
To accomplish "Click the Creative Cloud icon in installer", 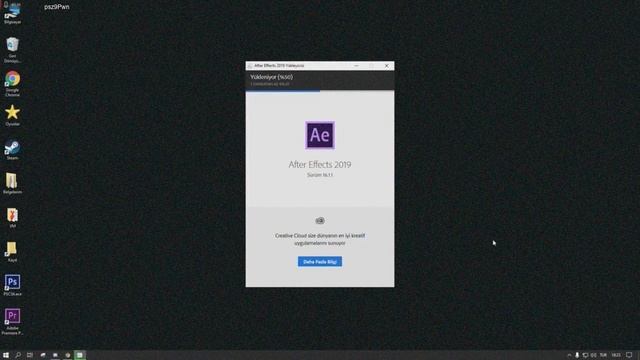I will coord(320,221).
